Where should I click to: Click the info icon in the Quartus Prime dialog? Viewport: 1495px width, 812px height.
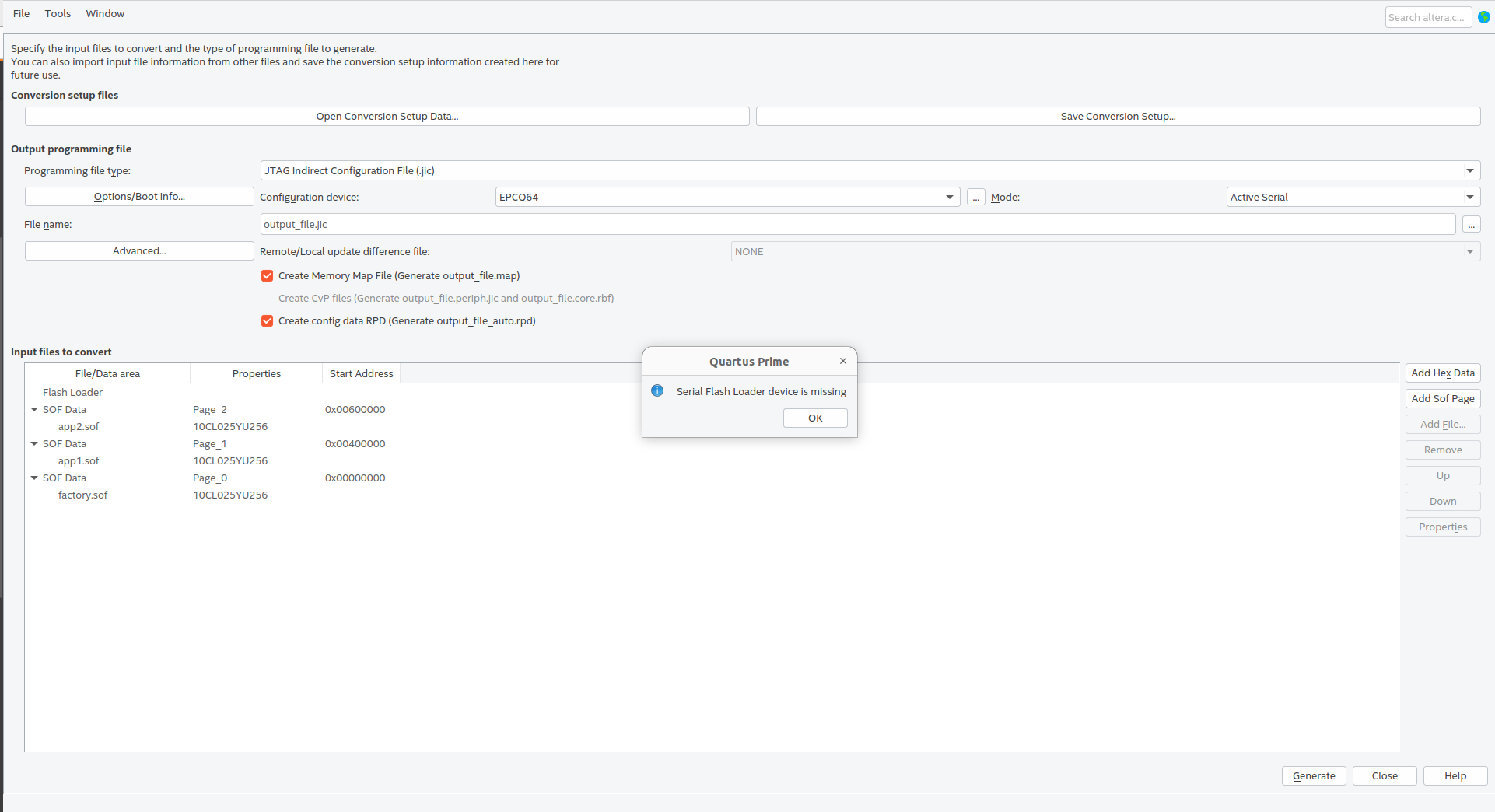click(657, 390)
